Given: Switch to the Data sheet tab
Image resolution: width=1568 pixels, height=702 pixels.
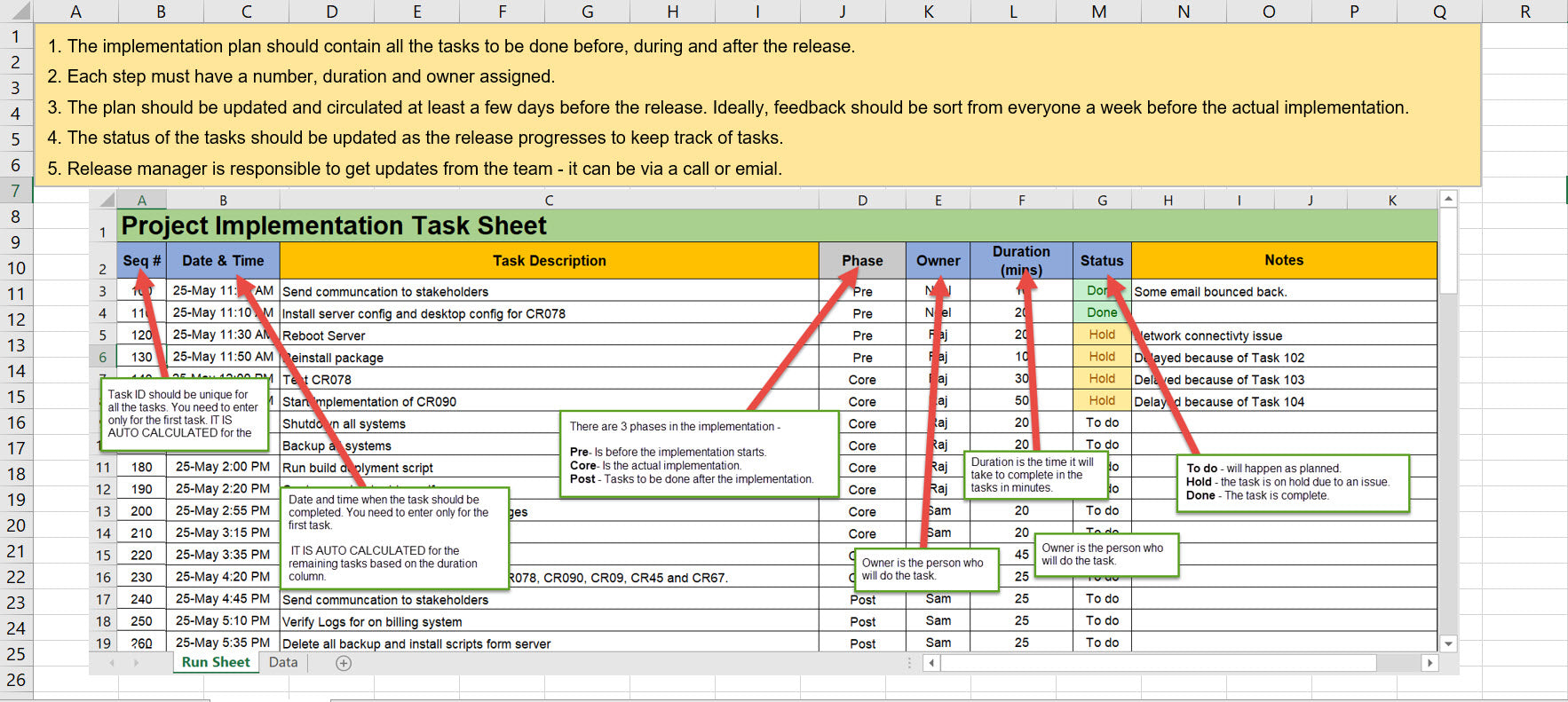Looking at the screenshot, I should coord(283,662).
